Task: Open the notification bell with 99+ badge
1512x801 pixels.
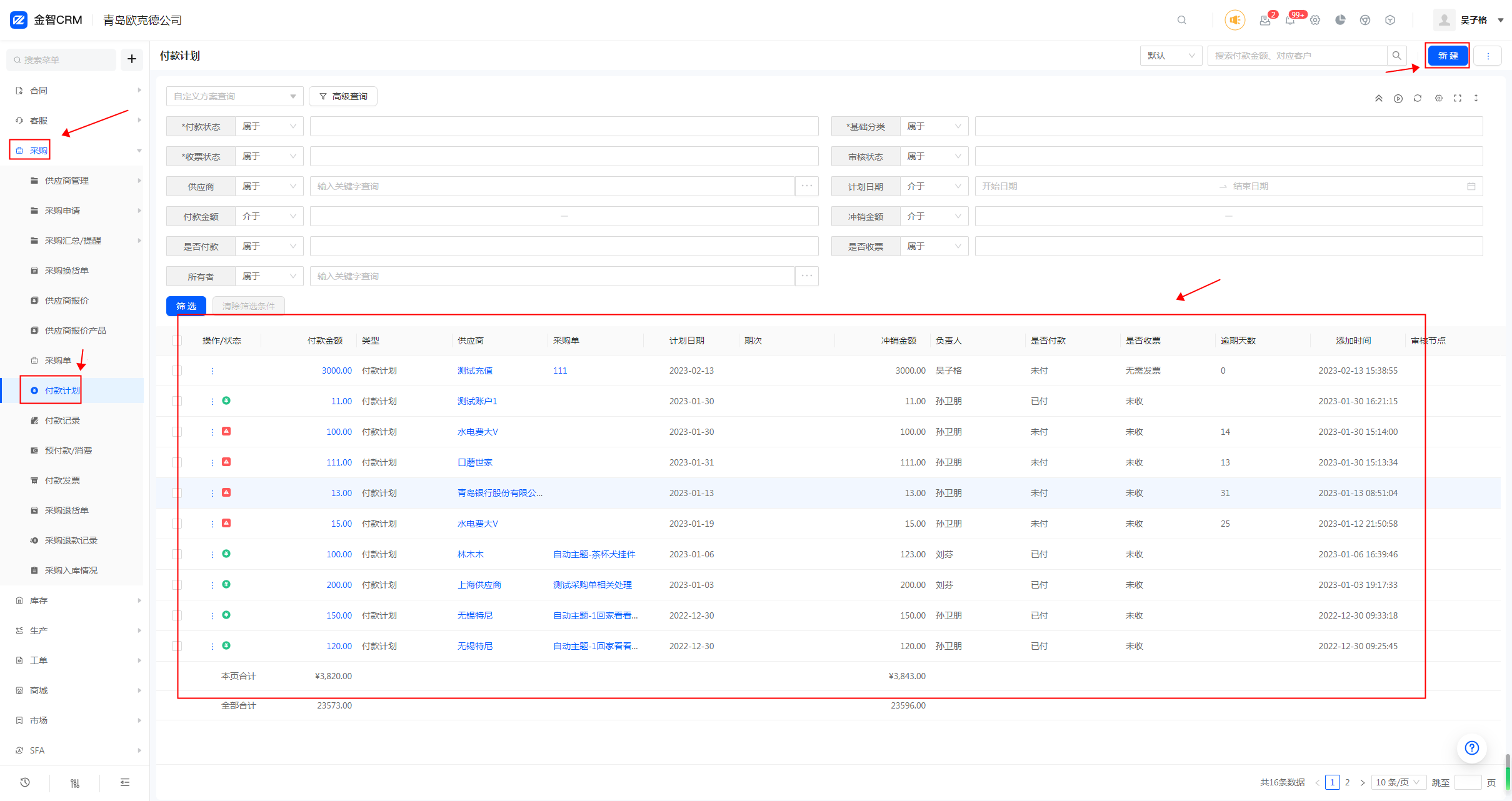Action: [1290, 20]
